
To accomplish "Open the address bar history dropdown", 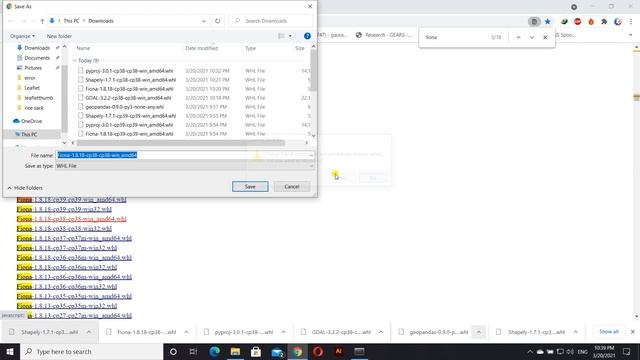I will [x=204, y=21].
